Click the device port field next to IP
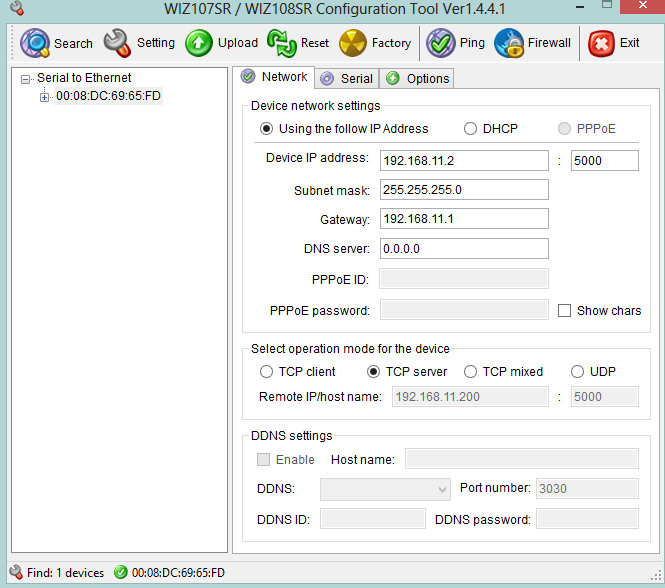 (605, 161)
